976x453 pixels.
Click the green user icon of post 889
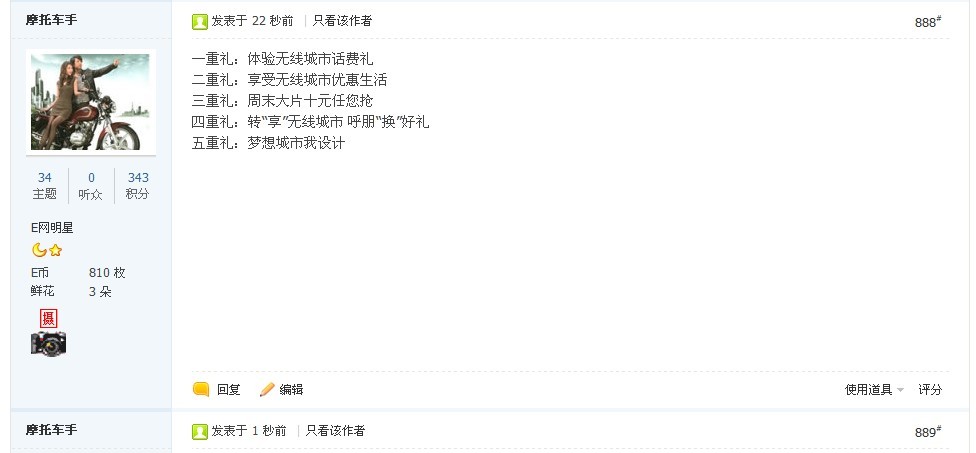point(200,431)
